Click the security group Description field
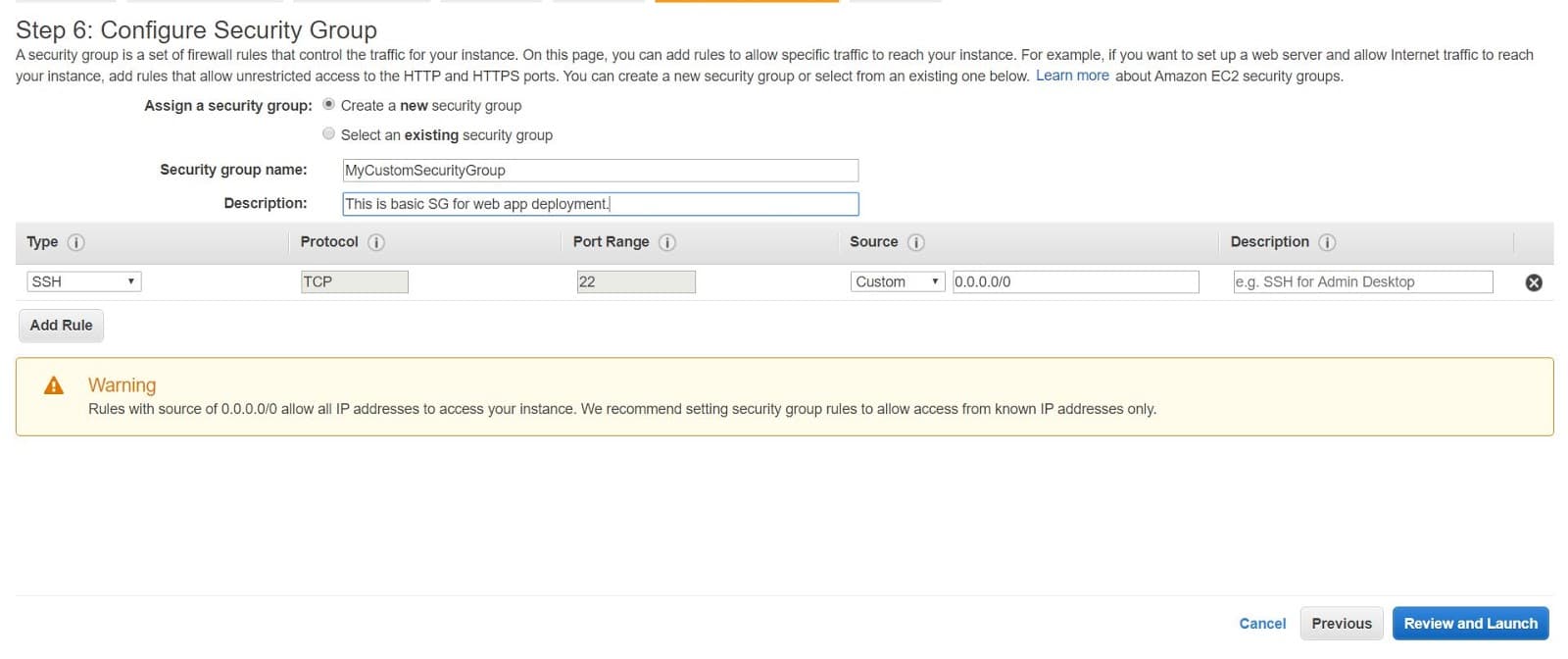Image resolution: width=1568 pixels, height=659 pixels. tap(601, 204)
